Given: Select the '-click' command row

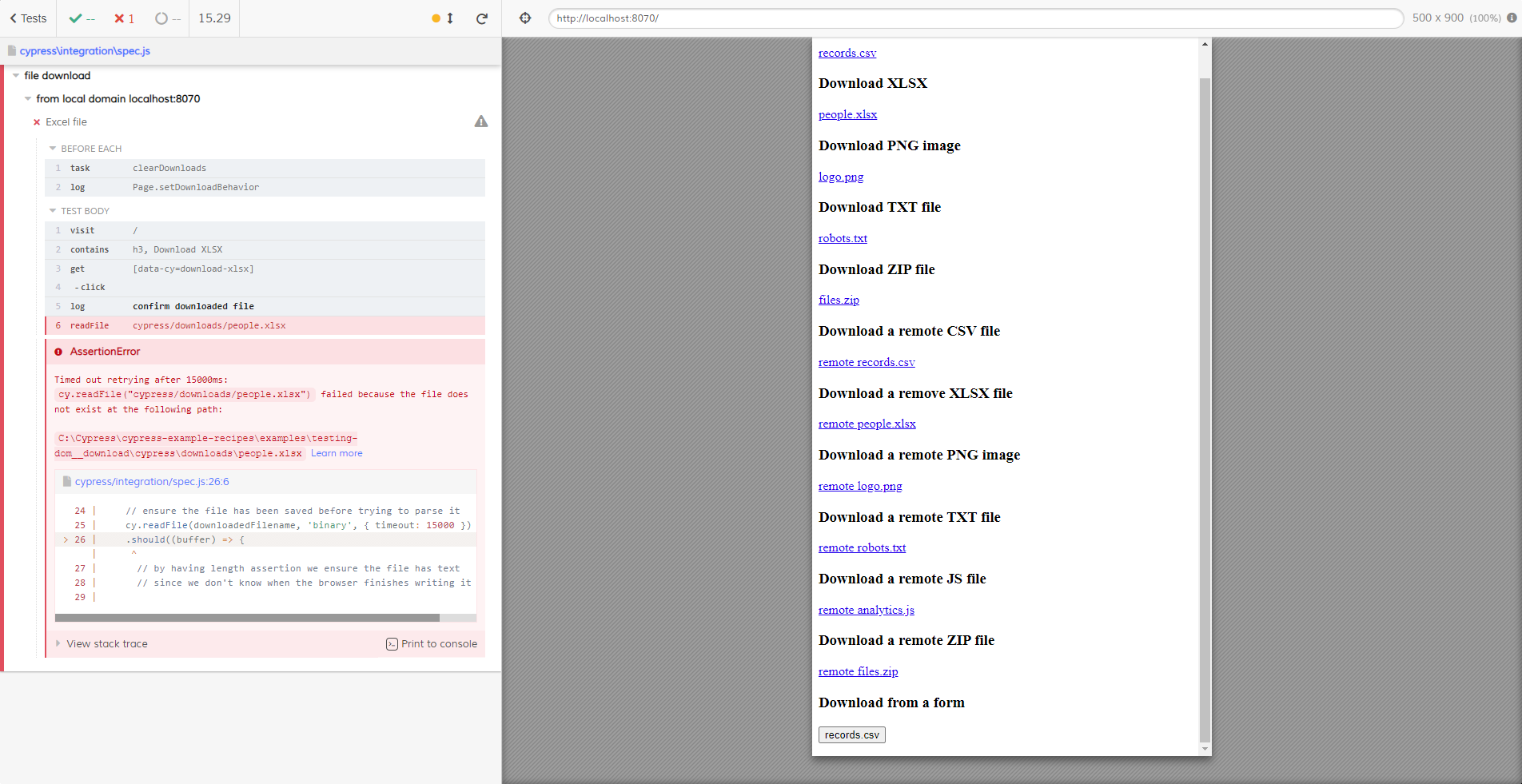Looking at the screenshot, I should click(x=265, y=287).
